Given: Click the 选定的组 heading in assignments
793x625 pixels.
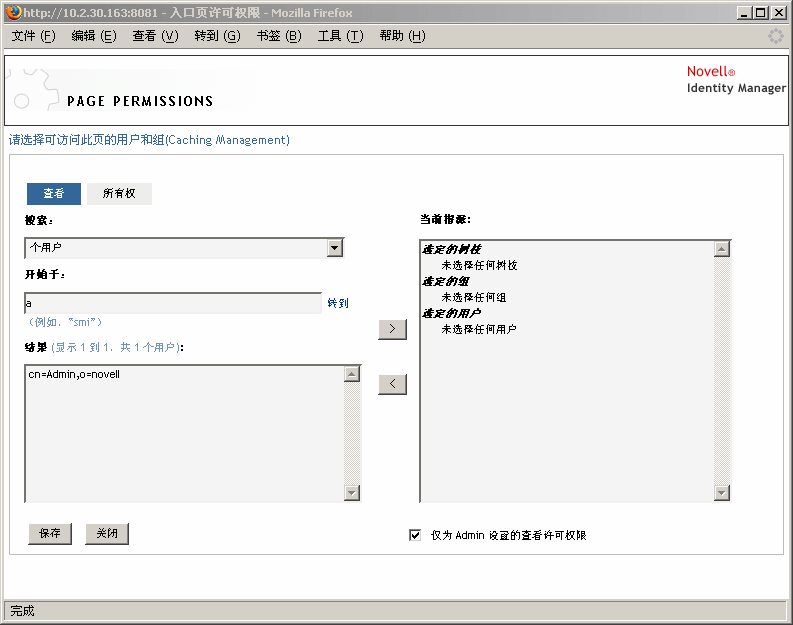Looking at the screenshot, I should 446,281.
